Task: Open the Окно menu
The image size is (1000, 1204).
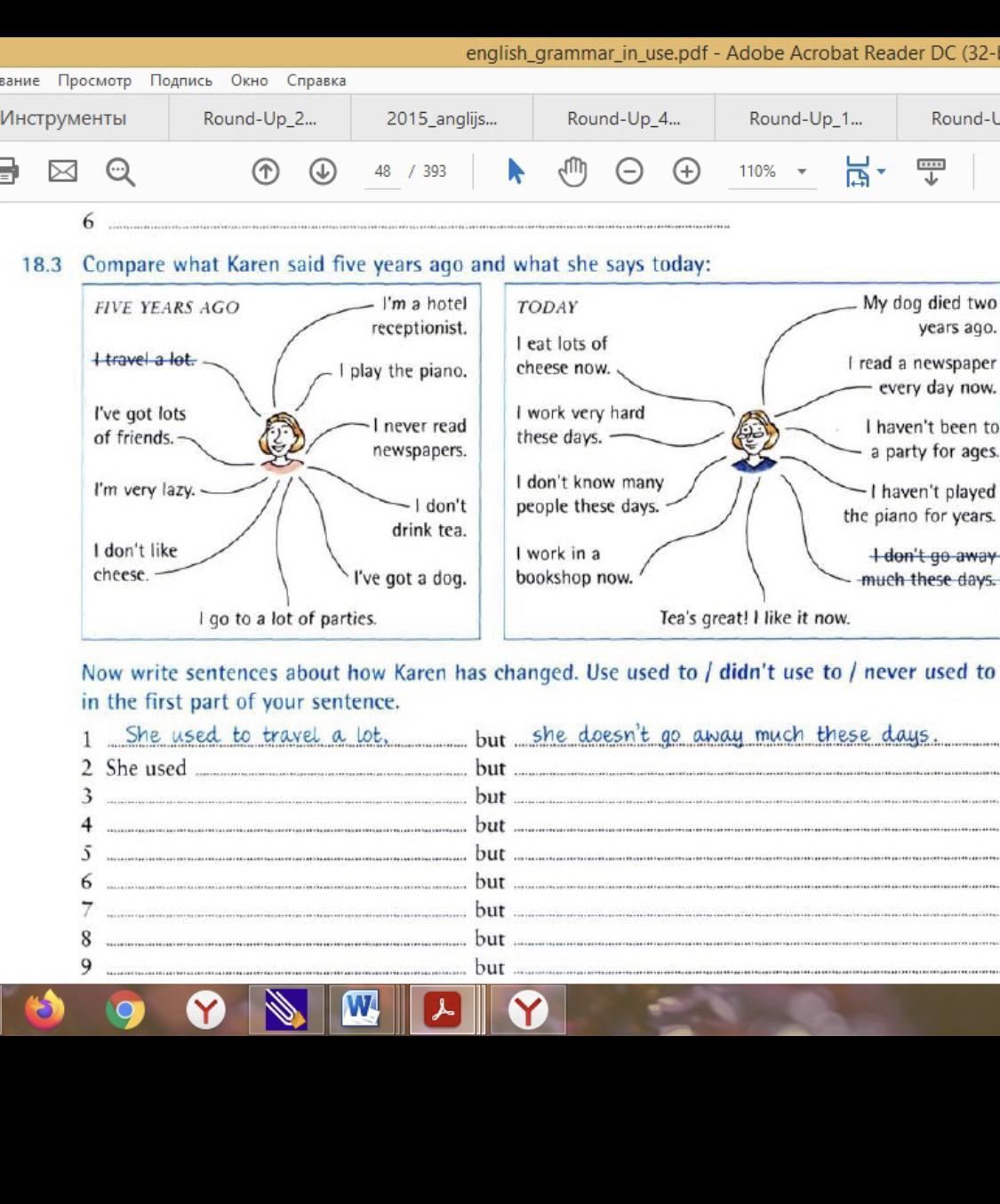Action: [249, 81]
